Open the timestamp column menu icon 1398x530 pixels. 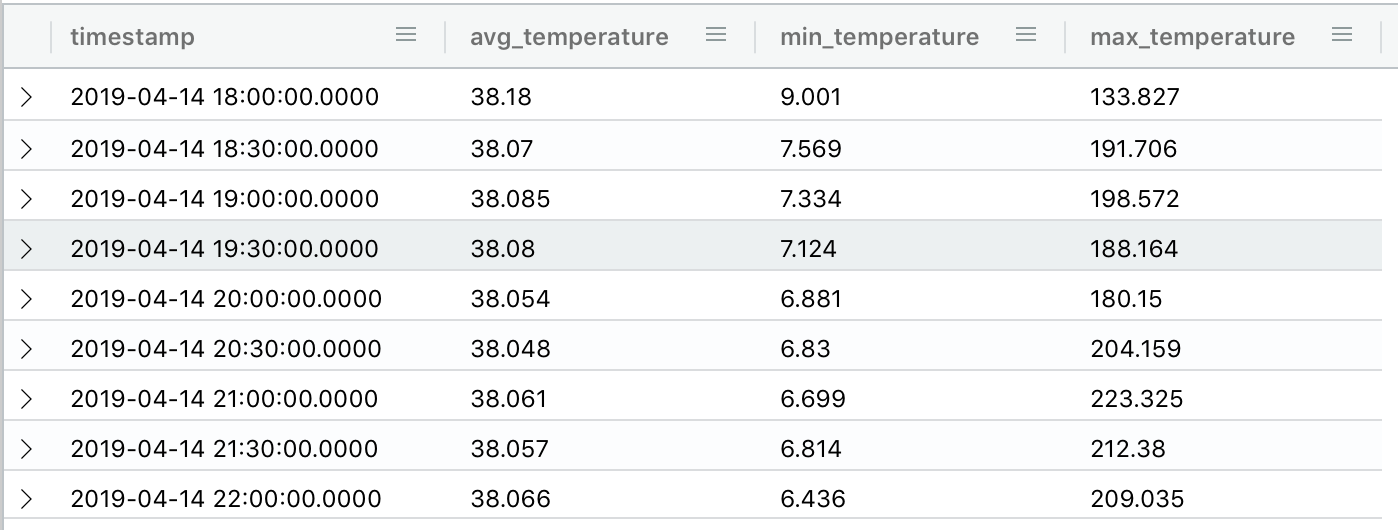tap(406, 35)
